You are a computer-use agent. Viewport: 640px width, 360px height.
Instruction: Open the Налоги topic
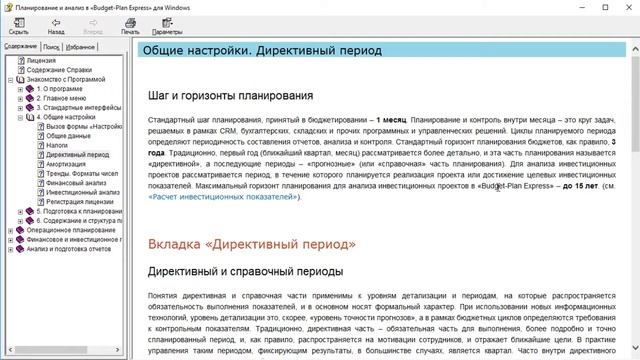click(57, 145)
